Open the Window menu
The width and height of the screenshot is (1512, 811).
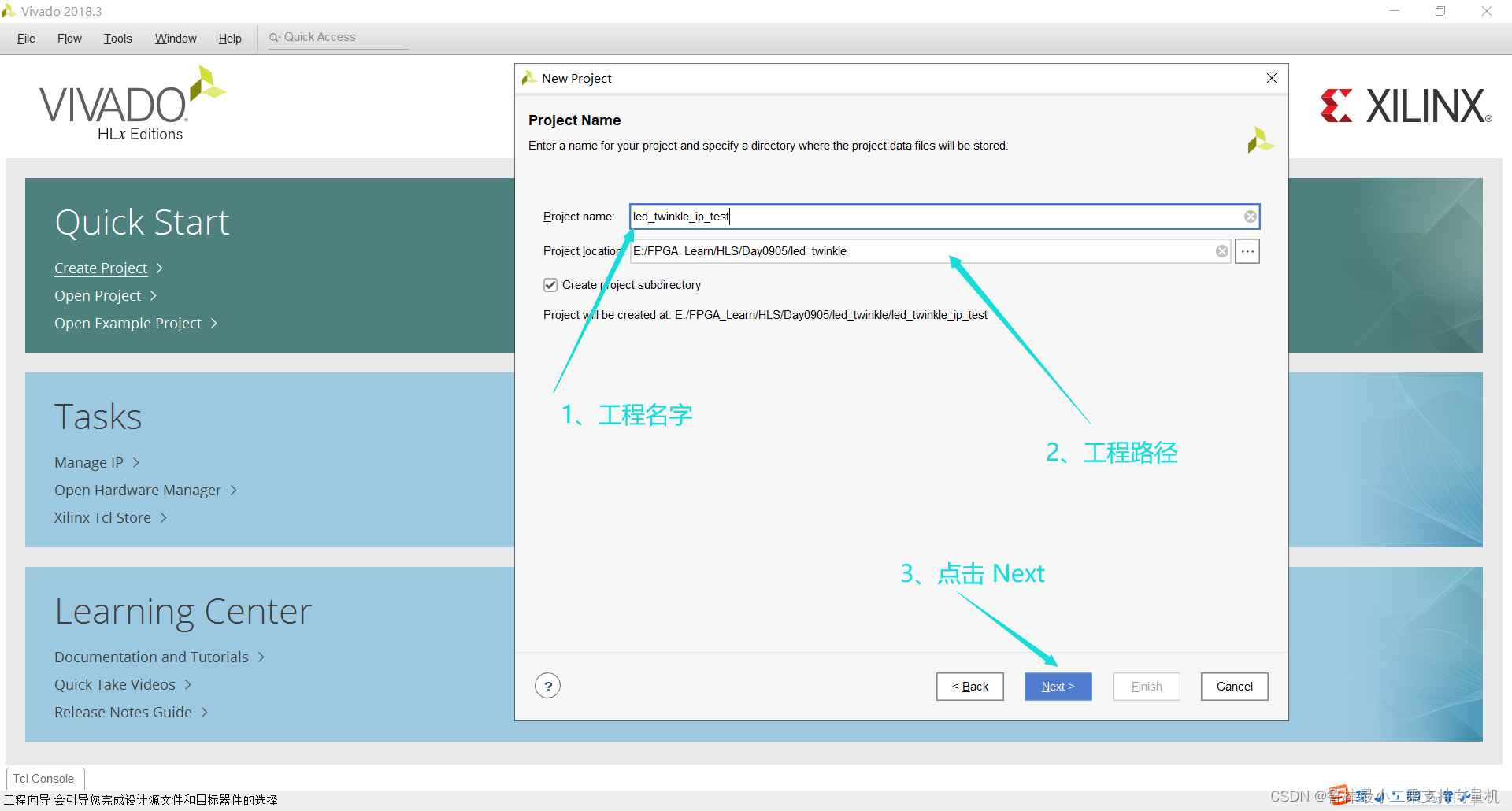pyautogui.click(x=176, y=39)
